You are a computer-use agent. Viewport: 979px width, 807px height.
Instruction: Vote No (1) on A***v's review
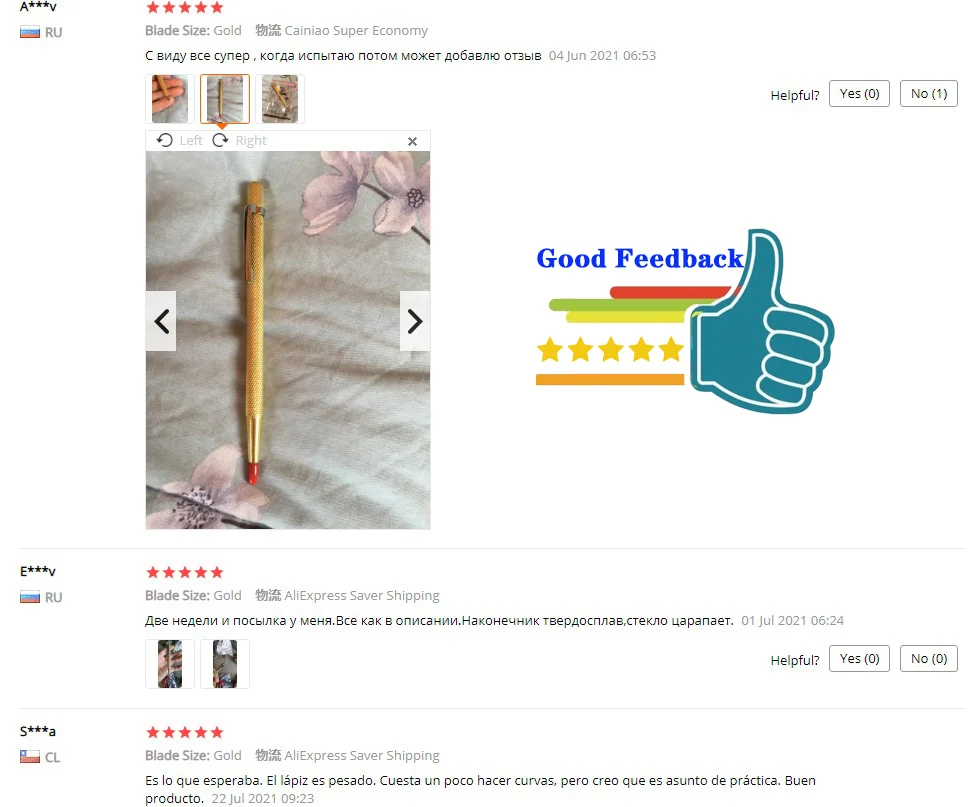click(928, 94)
